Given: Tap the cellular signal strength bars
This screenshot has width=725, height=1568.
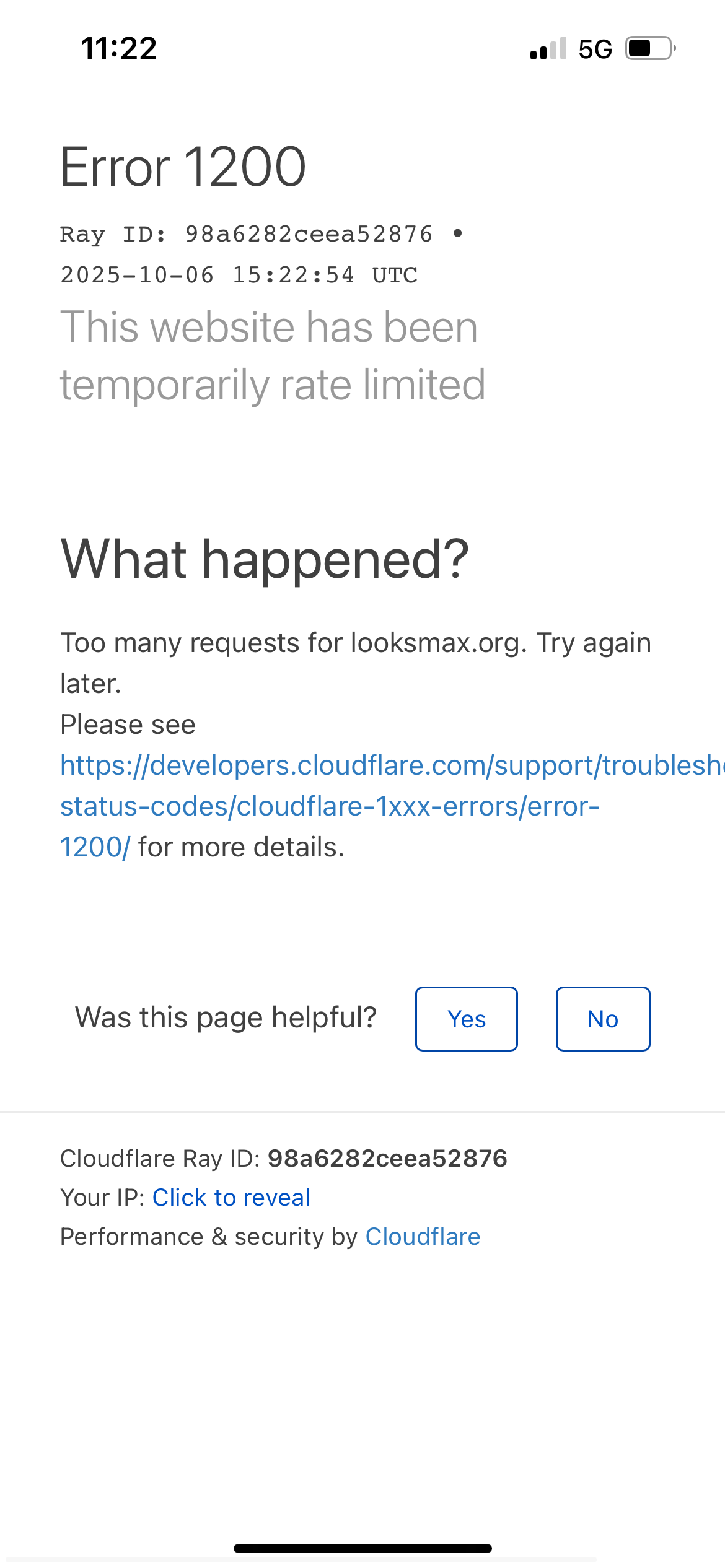Looking at the screenshot, I should (x=548, y=49).
